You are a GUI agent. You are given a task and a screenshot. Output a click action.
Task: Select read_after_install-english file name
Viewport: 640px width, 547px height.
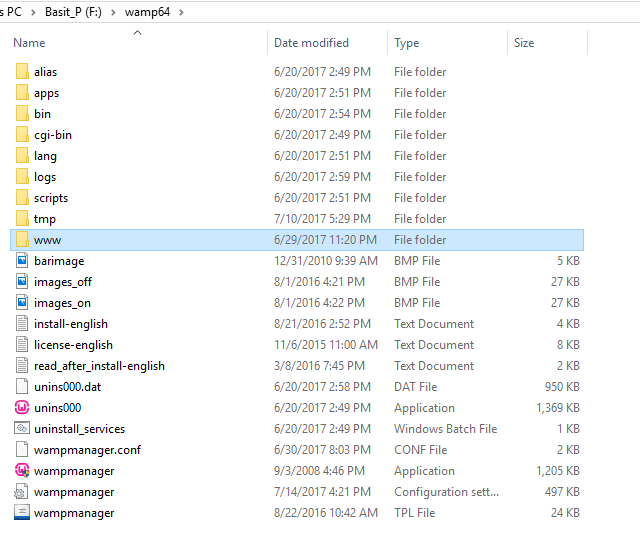tap(99, 366)
